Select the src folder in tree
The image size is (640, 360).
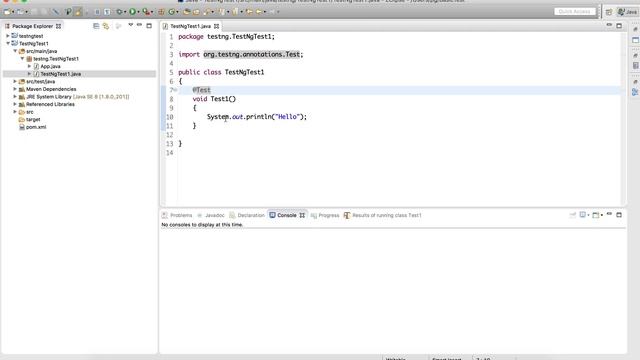pyautogui.click(x=29, y=112)
